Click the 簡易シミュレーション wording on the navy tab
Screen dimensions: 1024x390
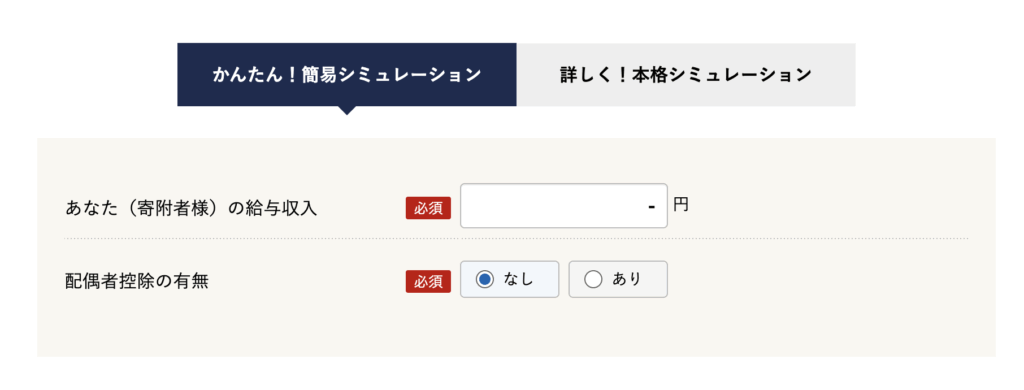pos(391,75)
